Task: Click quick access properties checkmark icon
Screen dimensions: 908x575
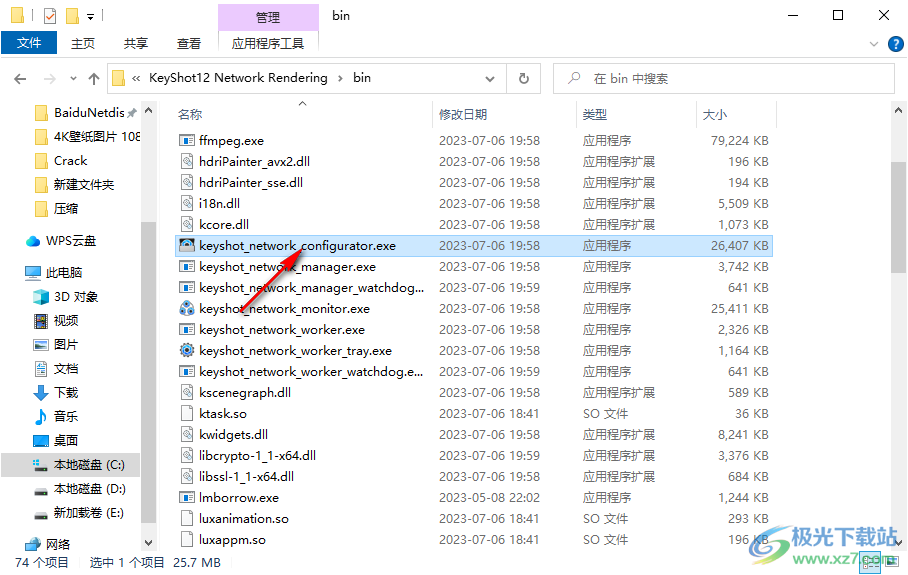Action: [50, 16]
